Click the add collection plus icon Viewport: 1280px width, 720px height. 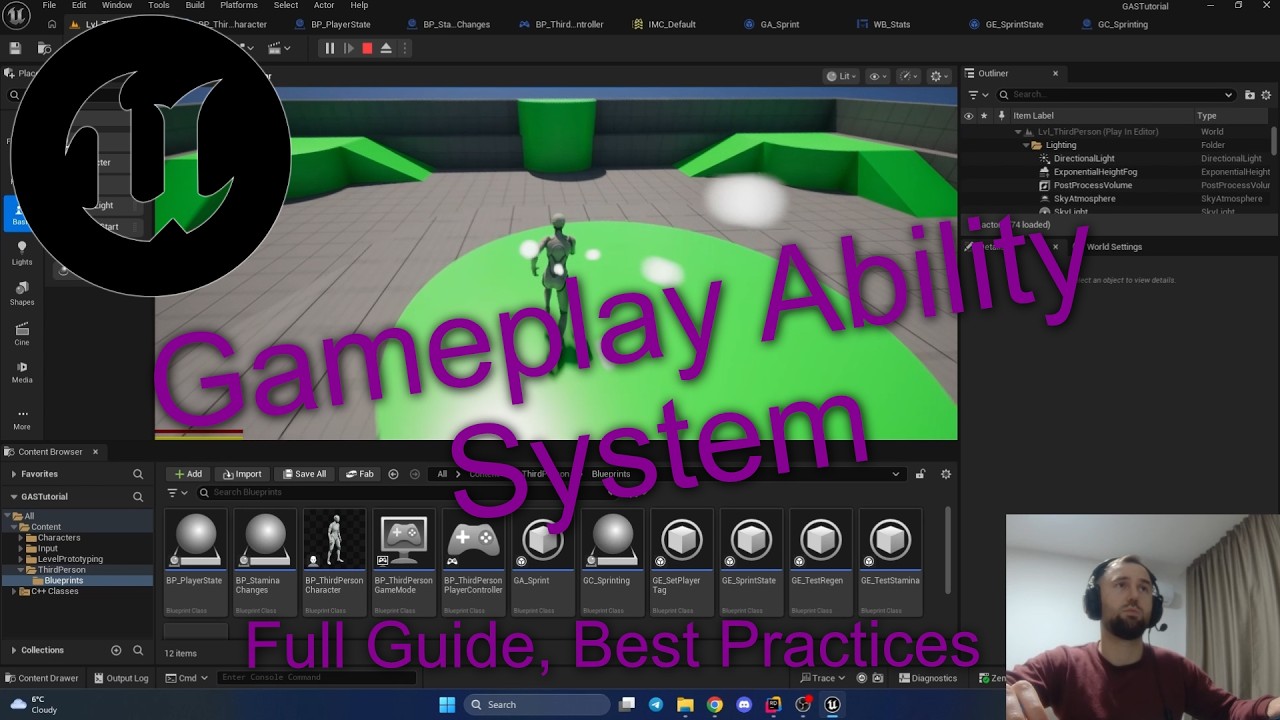tap(116, 650)
